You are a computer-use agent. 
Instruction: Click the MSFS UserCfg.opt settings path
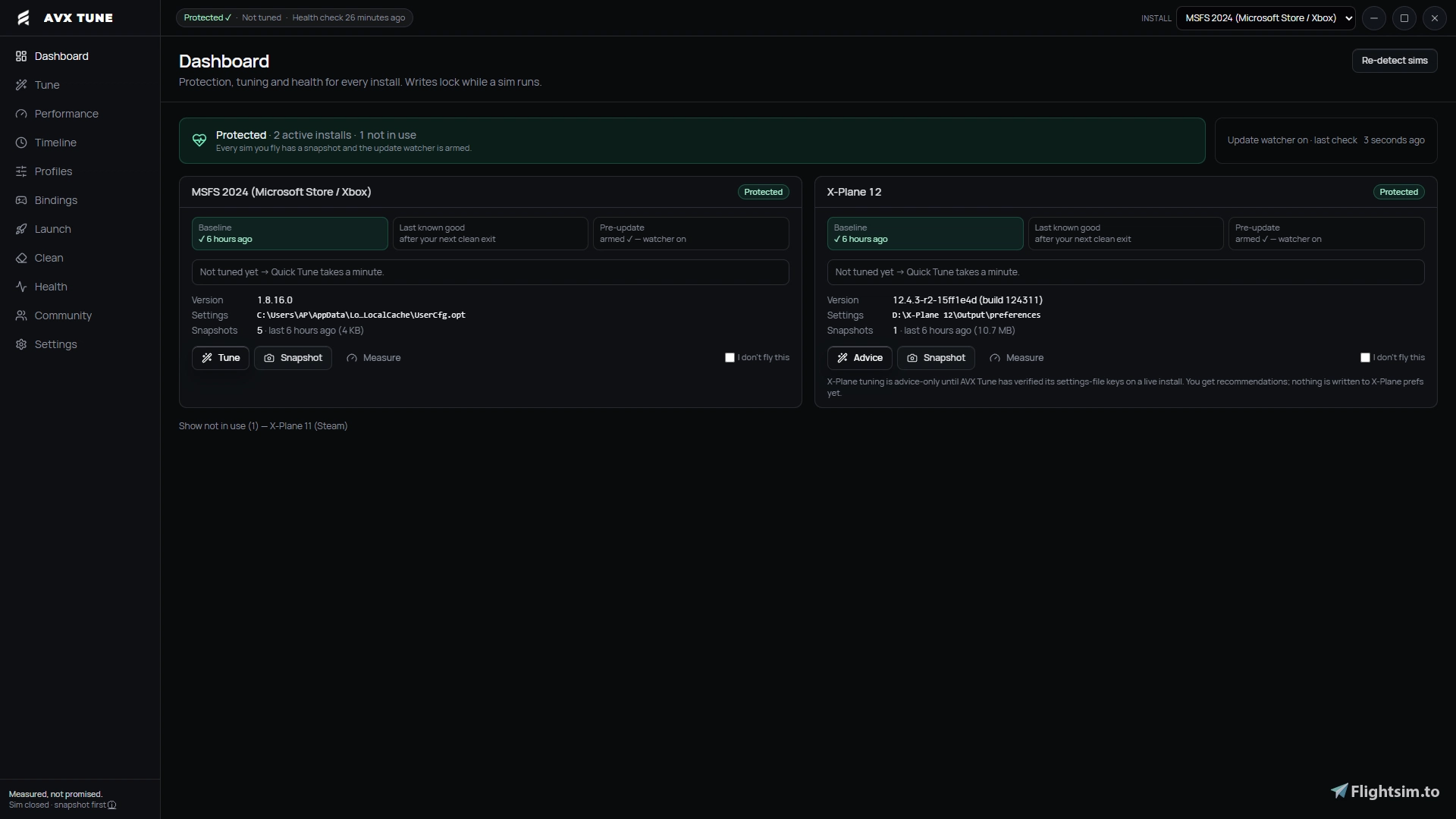(361, 315)
